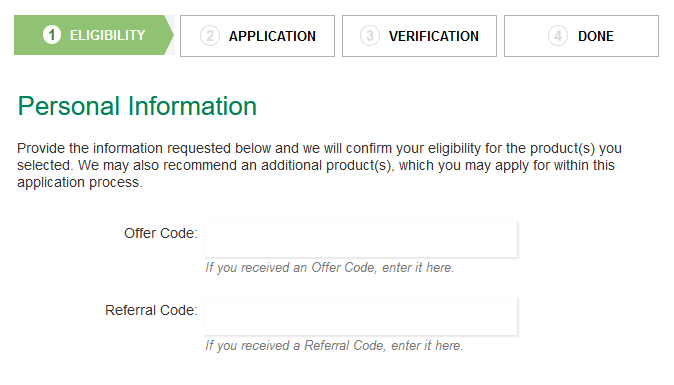The image size is (674, 385).
Task: Click the words application process in paragraph
Action: [80, 183]
